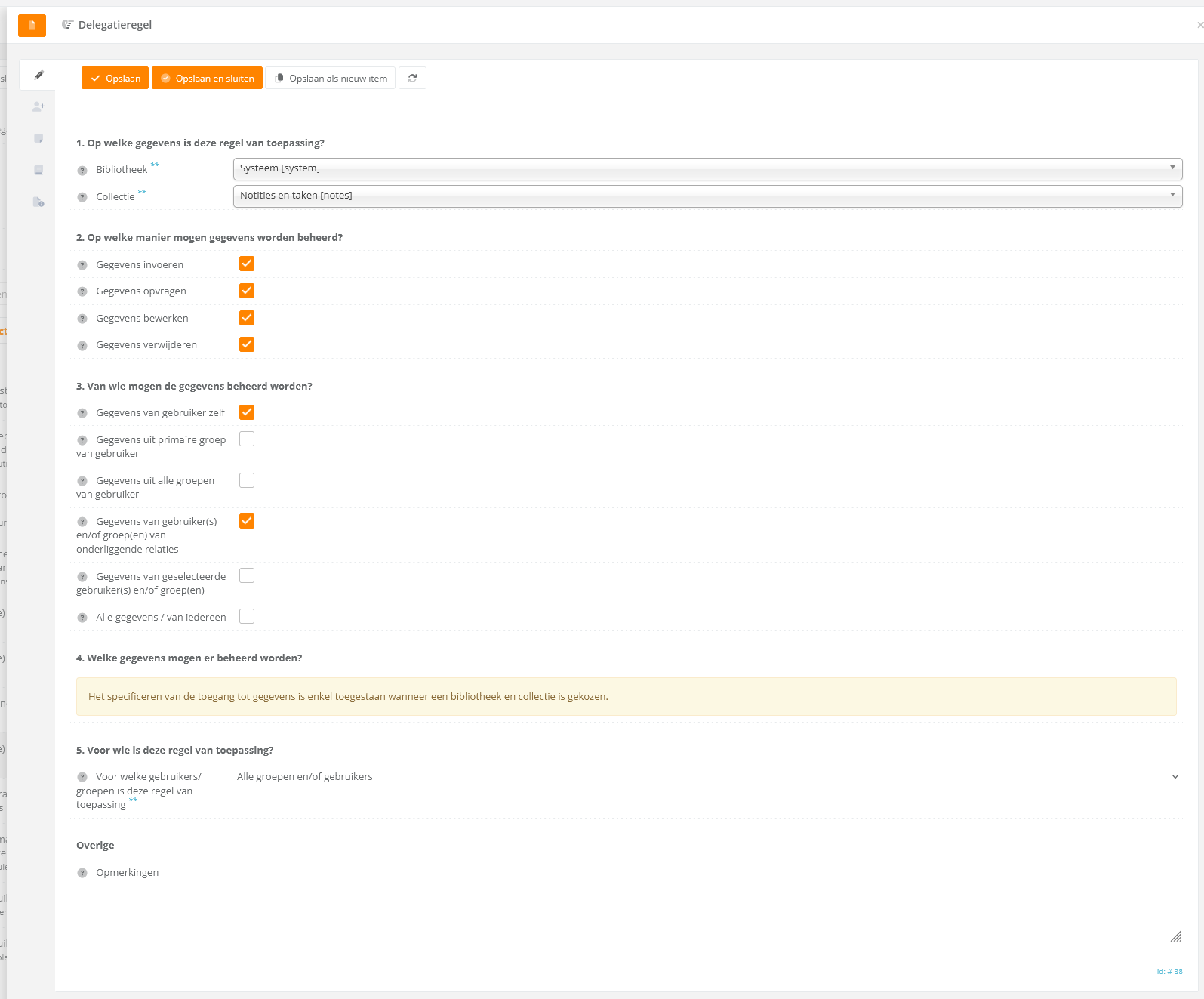The image size is (1204, 999).
Task: Open the Collectie dropdown
Action: 707,196
